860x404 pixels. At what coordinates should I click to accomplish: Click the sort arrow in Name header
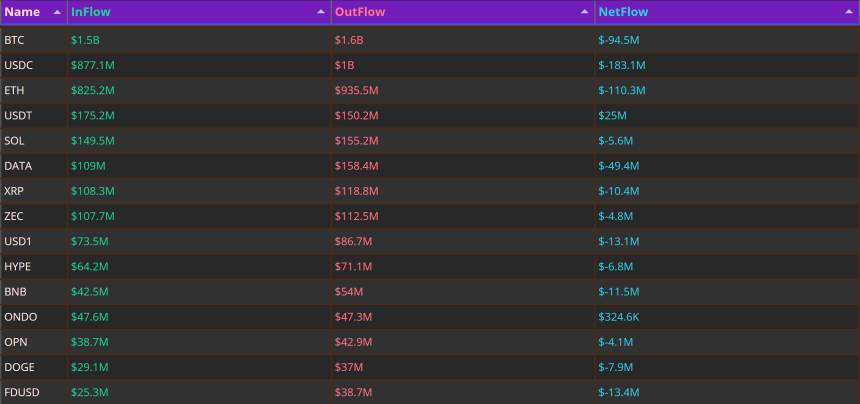click(57, 12)
